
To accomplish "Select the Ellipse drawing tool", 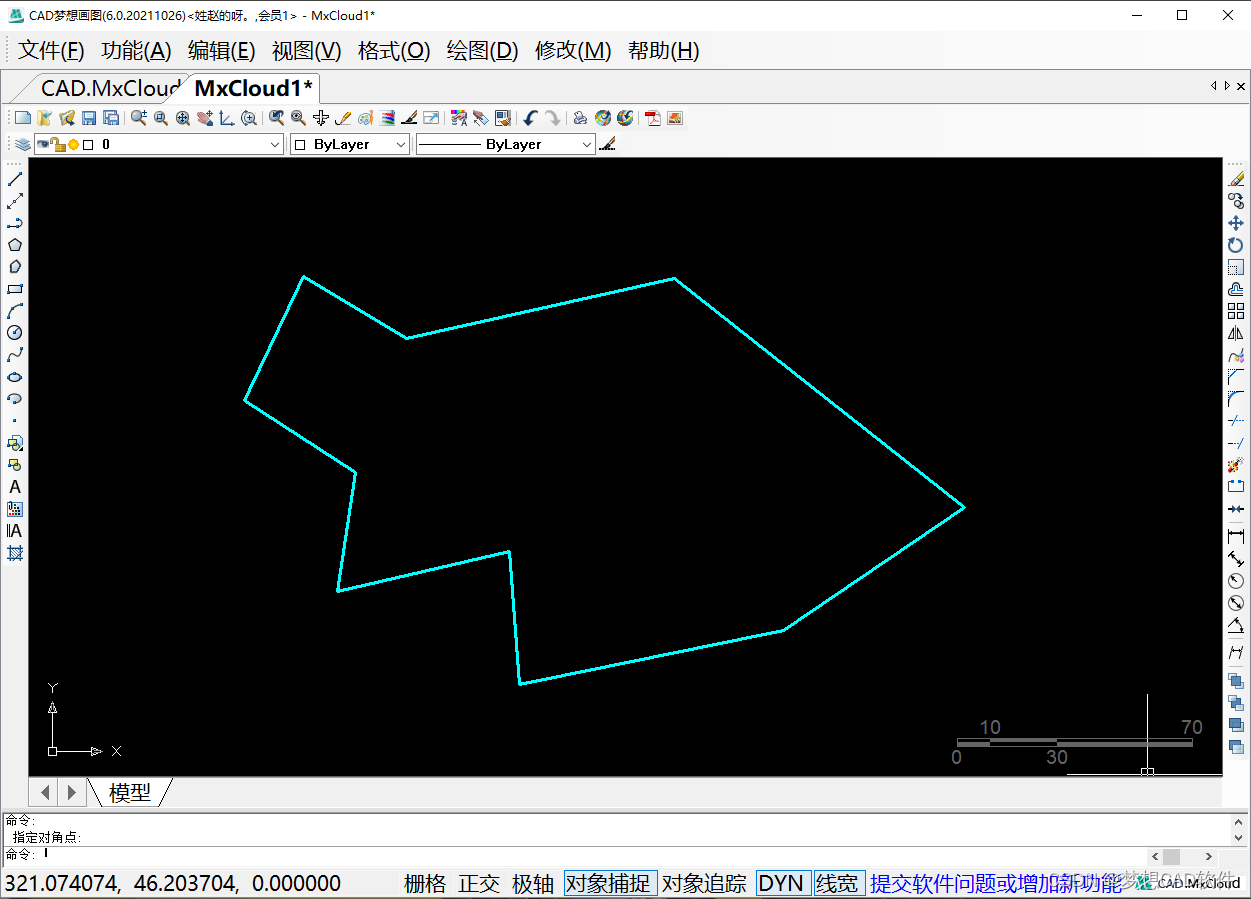I will tap(15, 377).
